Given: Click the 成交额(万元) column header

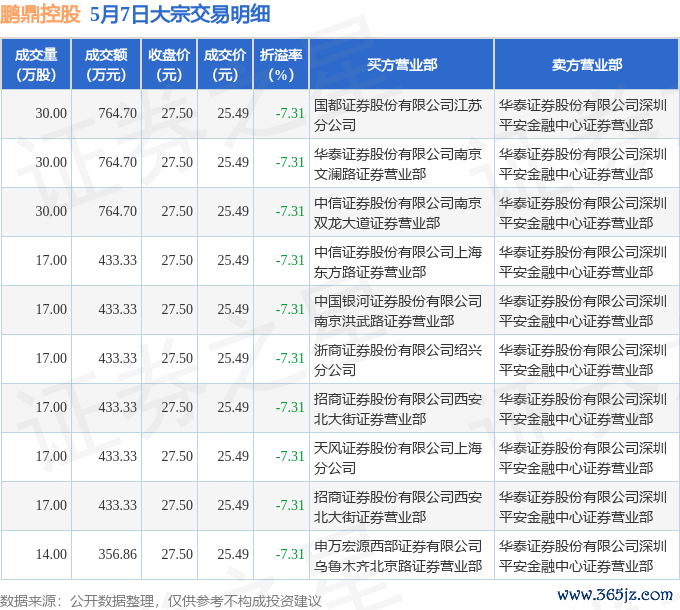Looking at the screenshot, I should pos(106,65).
